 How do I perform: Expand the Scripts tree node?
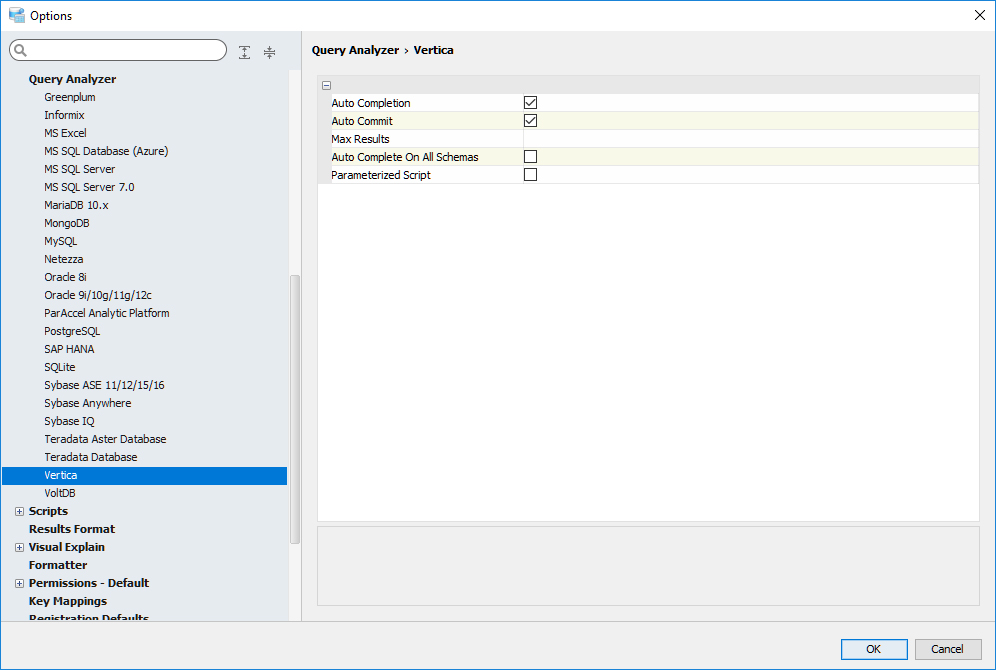19,511
